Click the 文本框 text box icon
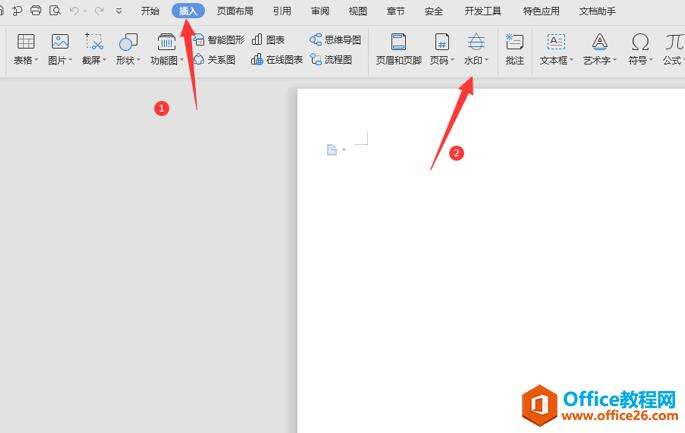 click(556, 42)
